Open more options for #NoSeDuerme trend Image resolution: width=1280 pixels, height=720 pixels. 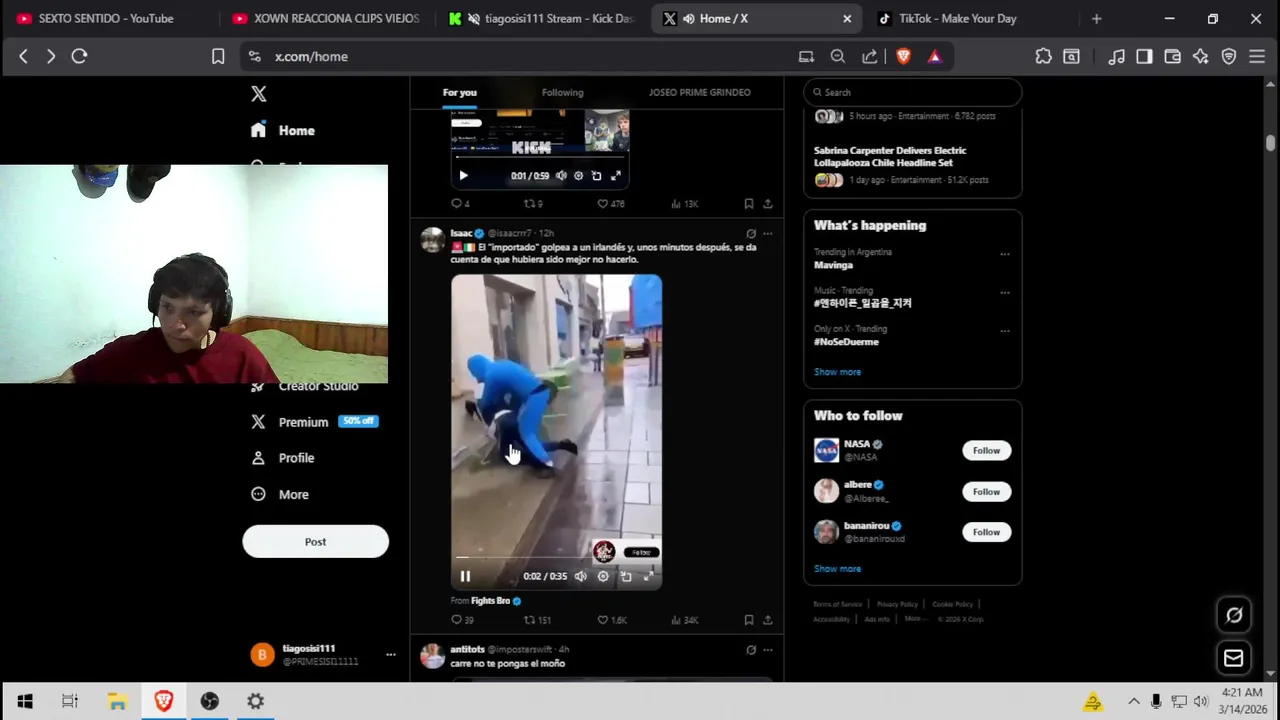[1004, 331]
